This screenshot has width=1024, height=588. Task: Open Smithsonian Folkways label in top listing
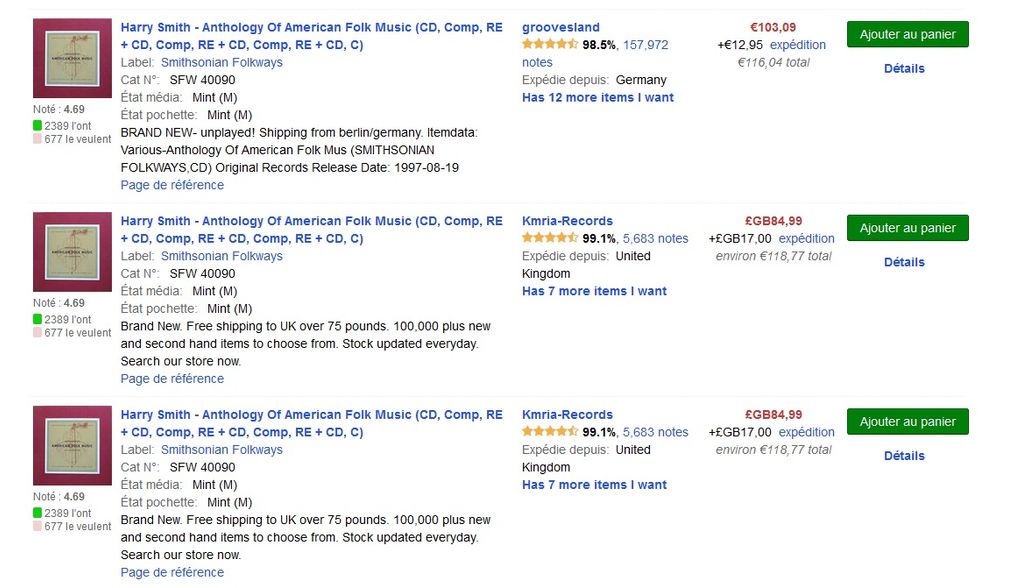point(221,63)
